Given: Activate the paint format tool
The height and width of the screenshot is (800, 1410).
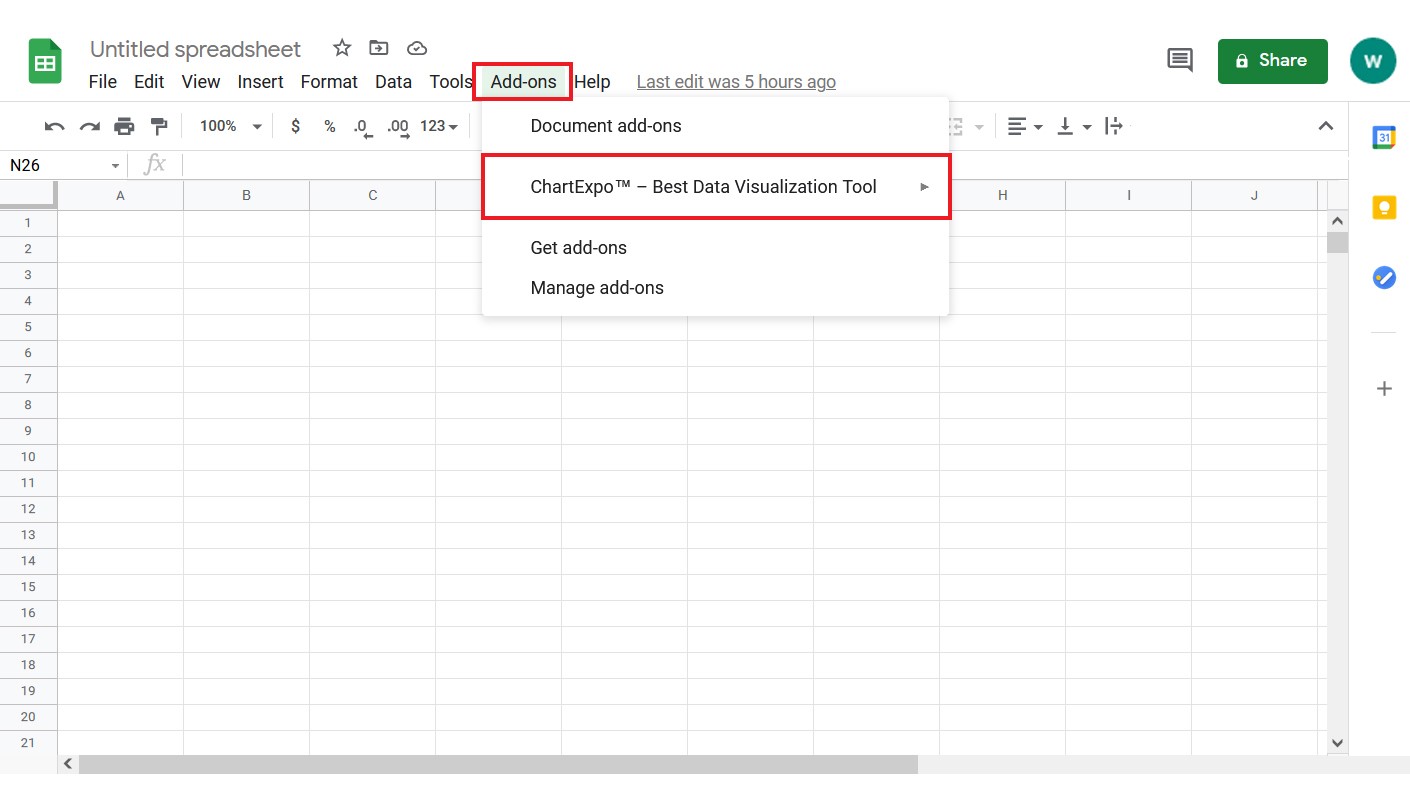Looking at the screenshot, I should 159,126.
